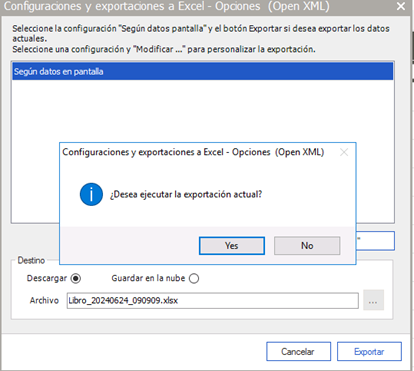The image size is (414, 371).
Task: Select the Descargar radio button
Action: click(x=76, y=278)
